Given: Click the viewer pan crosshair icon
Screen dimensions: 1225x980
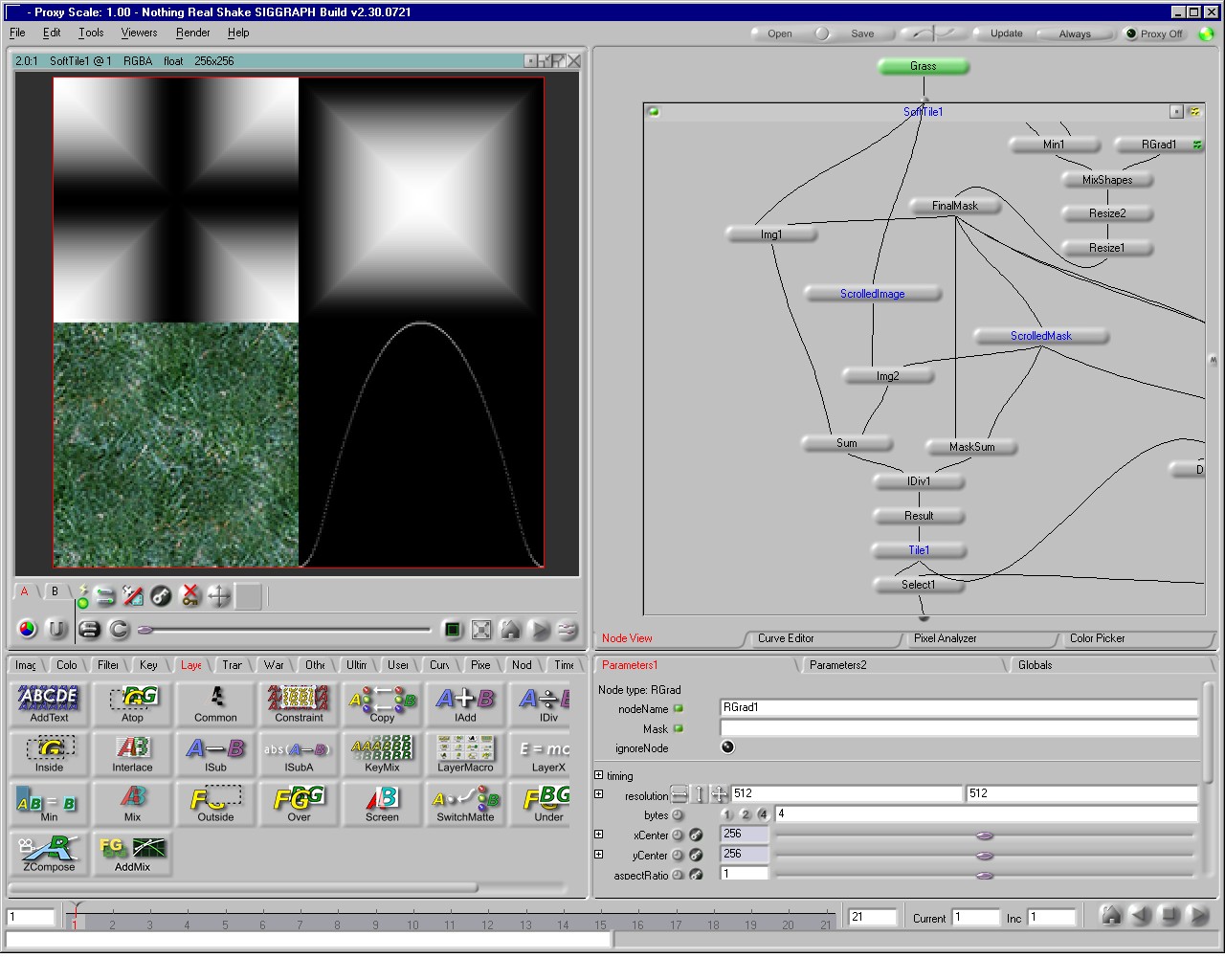Looking at the screenshot, I should coord(219,596).
